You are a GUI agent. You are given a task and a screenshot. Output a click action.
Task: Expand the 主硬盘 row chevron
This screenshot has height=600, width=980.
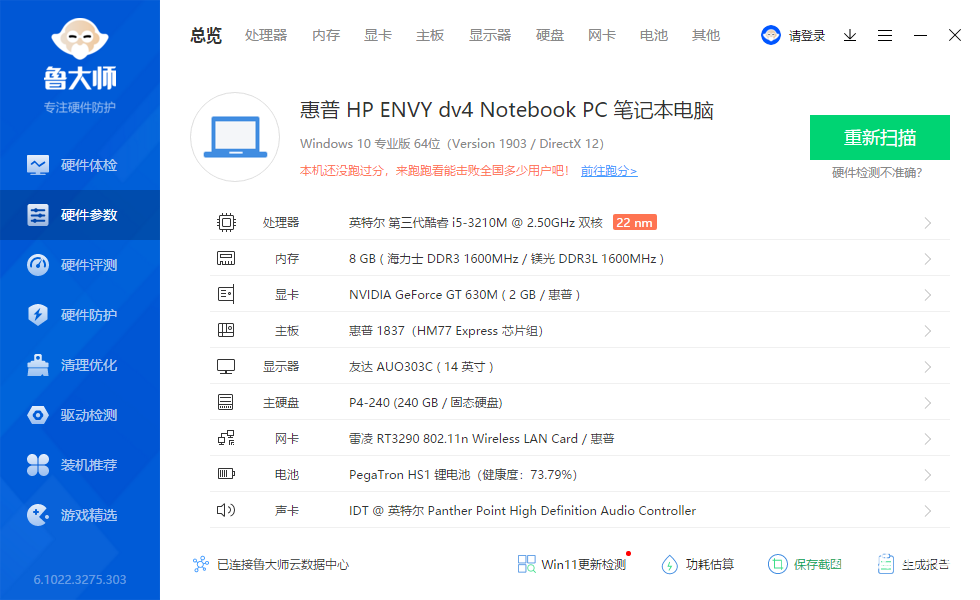pos(928,402)
